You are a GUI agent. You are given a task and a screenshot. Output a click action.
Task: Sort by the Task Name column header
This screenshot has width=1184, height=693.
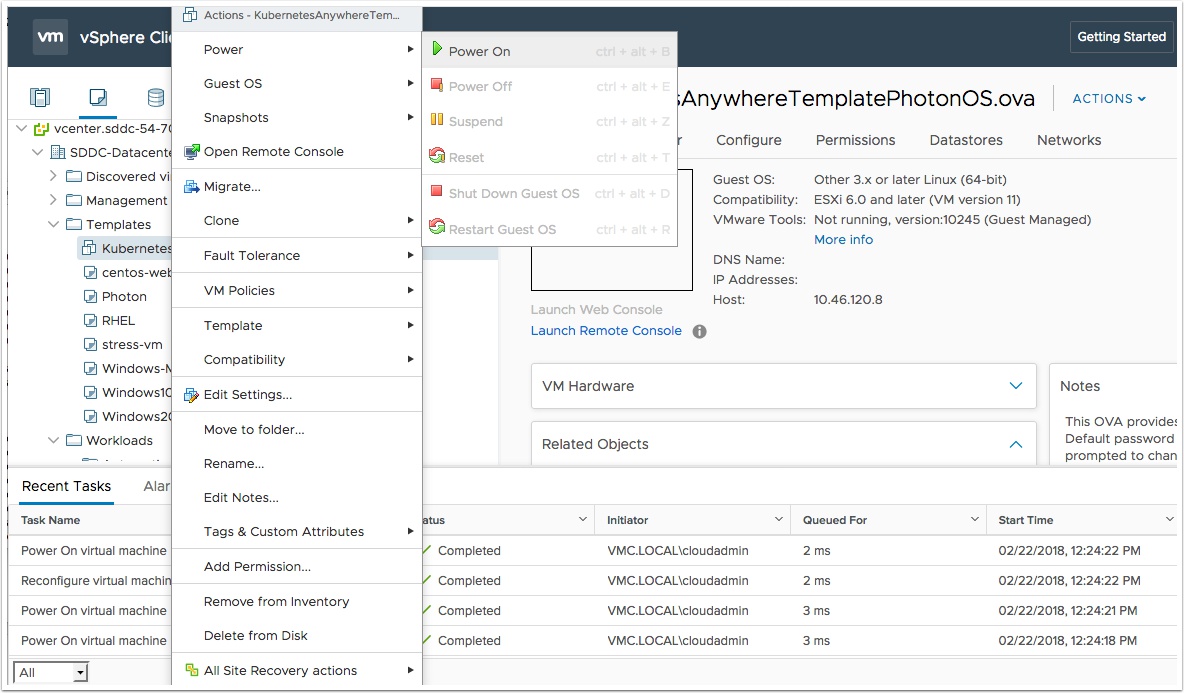51,520
